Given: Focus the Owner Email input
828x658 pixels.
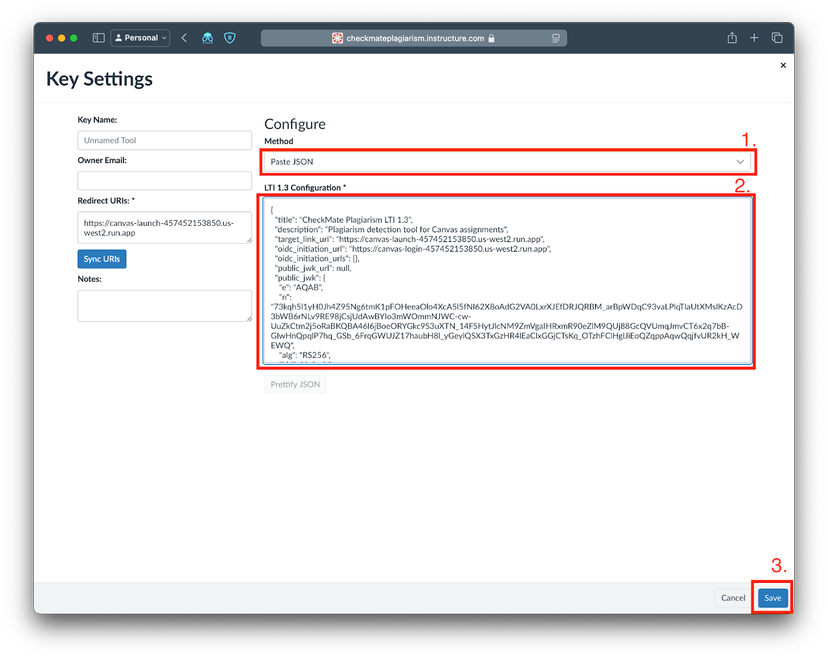Looking at the screenshot, I should tap(164, 180).
